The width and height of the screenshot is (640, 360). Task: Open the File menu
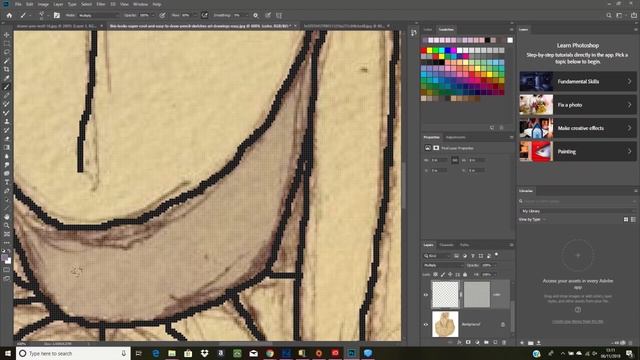pos(18,4)
